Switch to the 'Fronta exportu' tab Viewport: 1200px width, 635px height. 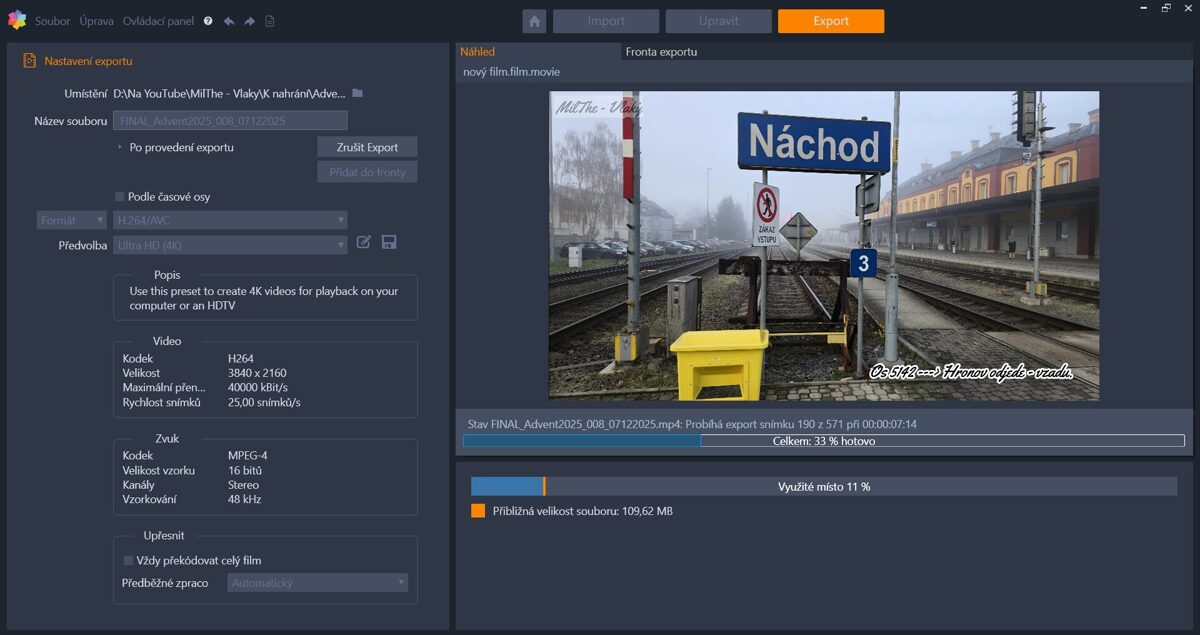661,52
